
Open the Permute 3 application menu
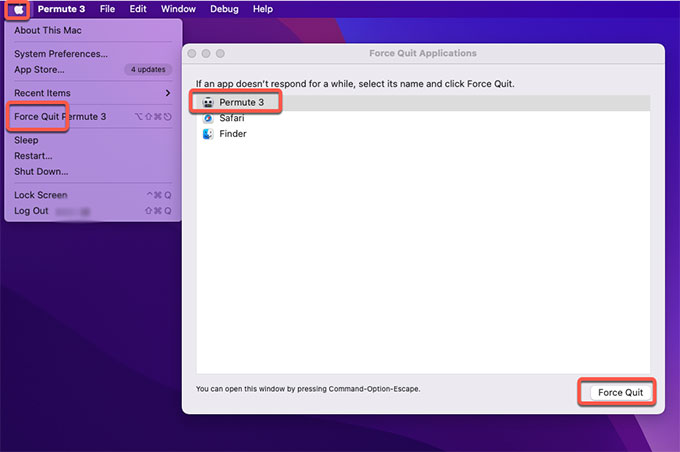(62, 9)
